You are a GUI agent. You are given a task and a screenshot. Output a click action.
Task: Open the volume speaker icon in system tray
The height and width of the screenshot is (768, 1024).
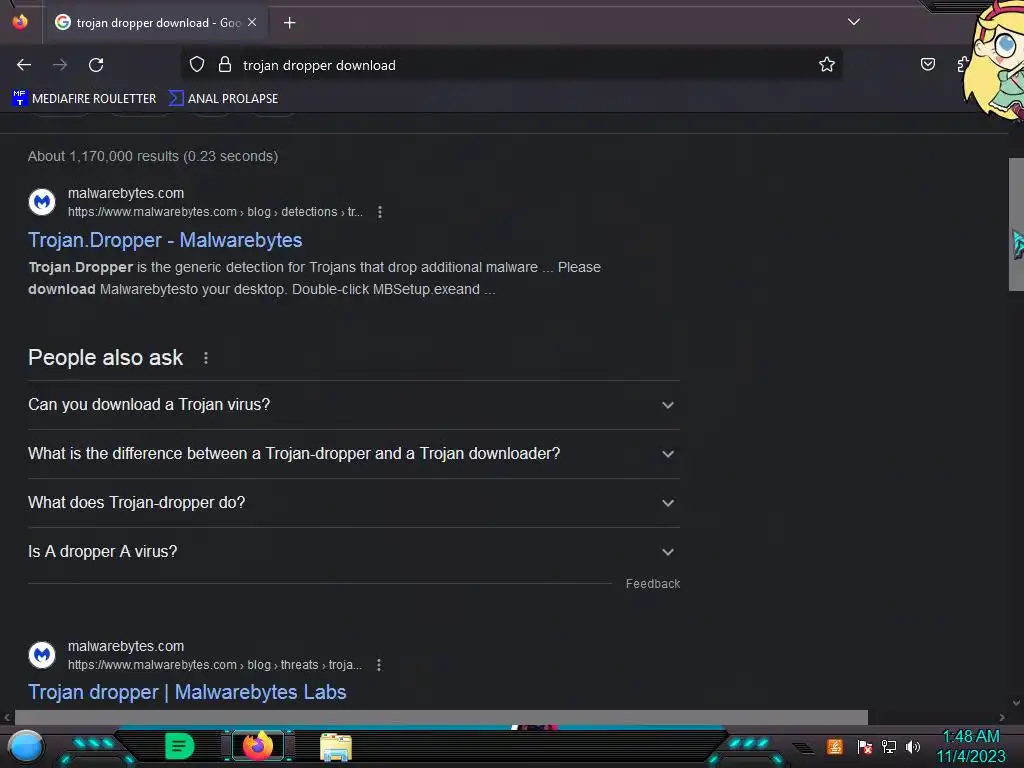(x=913, y=746)
